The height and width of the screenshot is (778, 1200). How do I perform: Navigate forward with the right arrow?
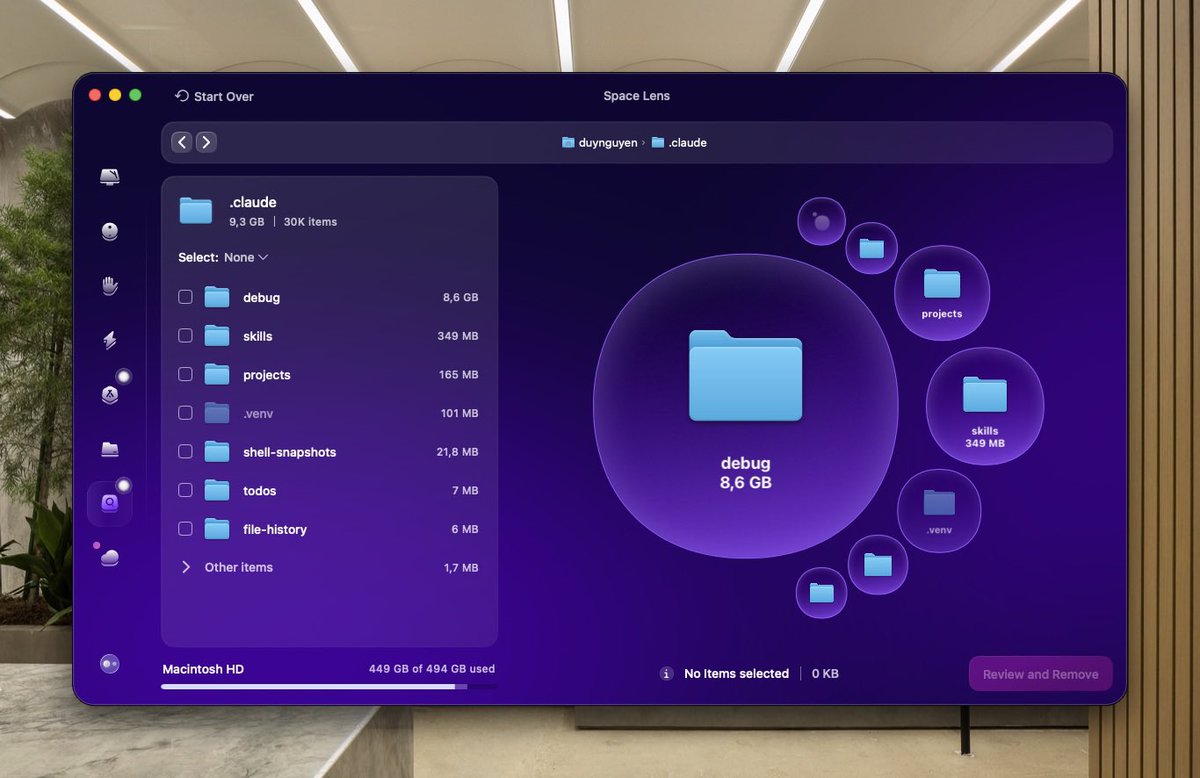(206, 142)
